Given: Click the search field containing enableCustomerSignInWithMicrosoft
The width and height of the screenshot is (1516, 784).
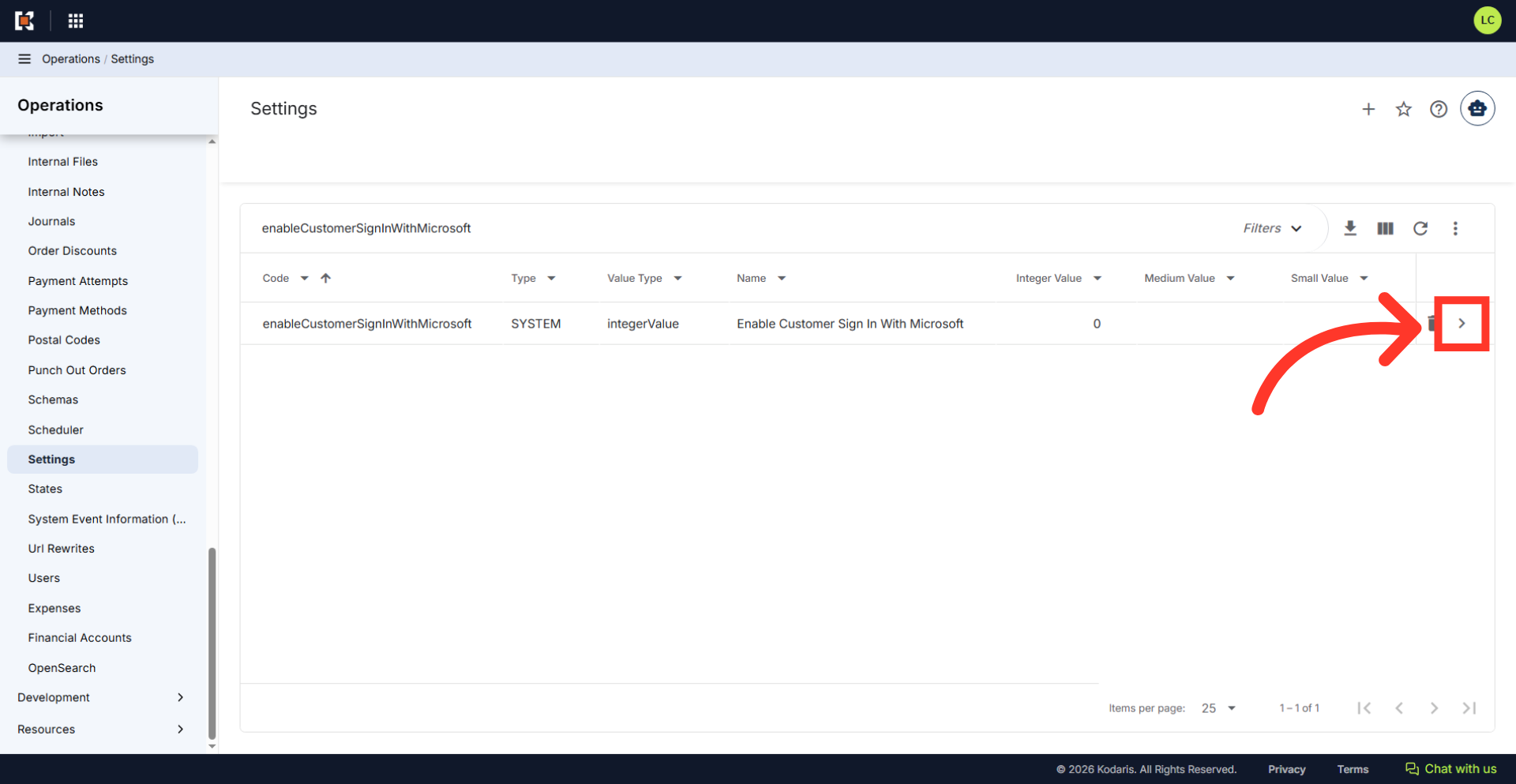Looking at the screenshot, I should point(734,228).
